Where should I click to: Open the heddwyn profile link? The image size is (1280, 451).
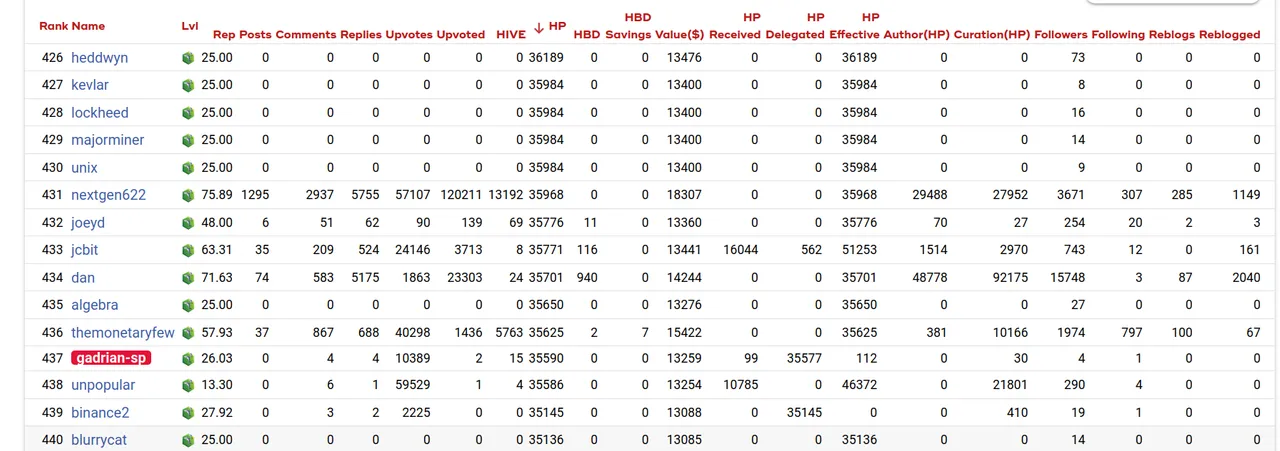pyautogui.click(x=99, y=58)
